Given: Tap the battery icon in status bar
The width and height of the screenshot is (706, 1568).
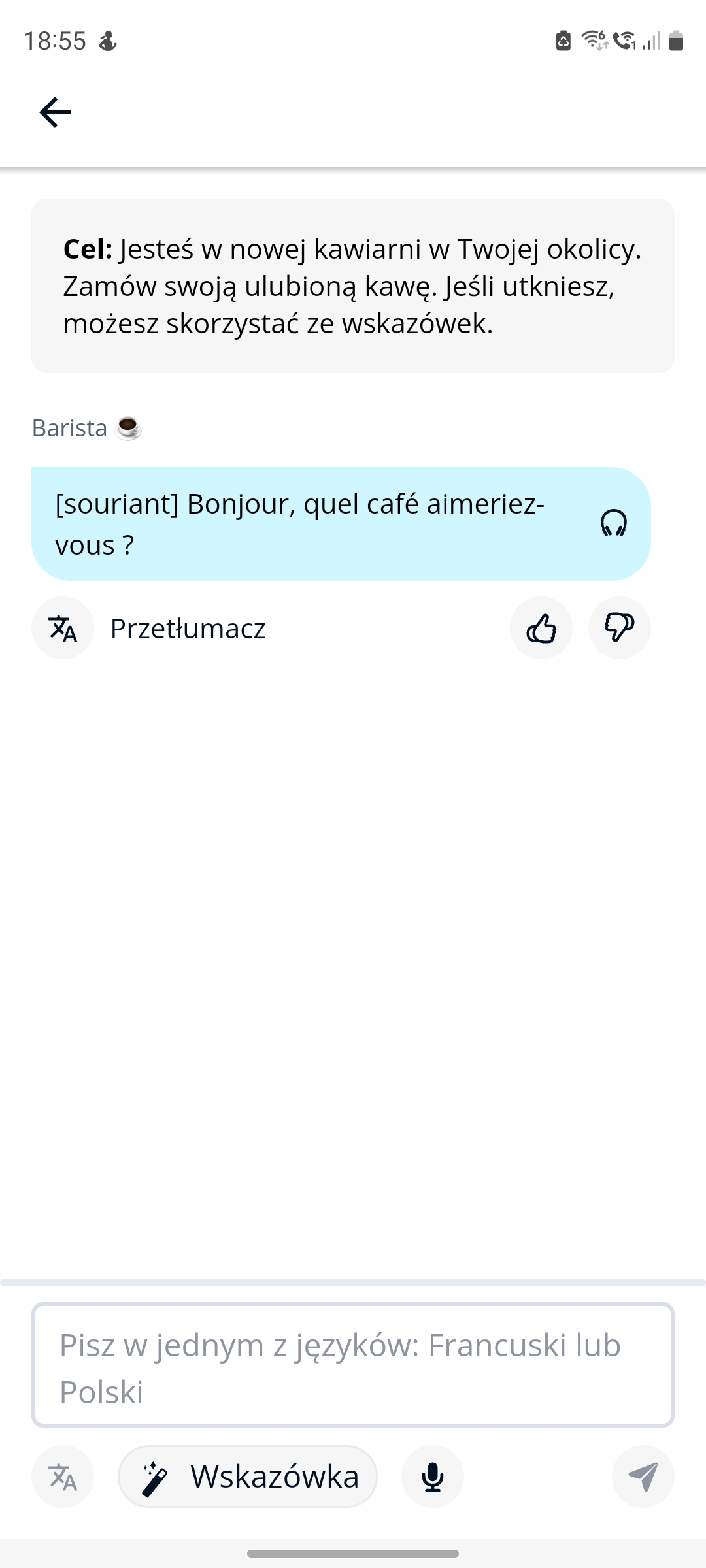Looking at the screenshot, I should [677, 41].
